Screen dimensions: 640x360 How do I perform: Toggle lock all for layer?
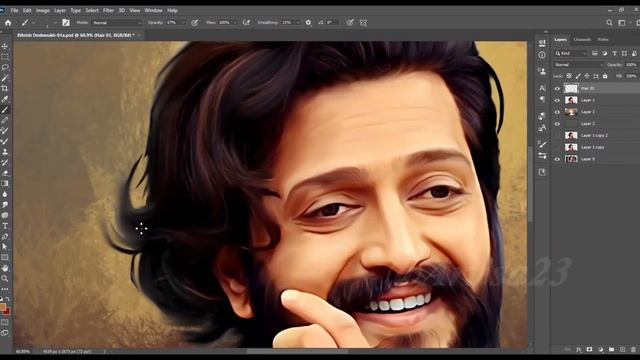605,76
